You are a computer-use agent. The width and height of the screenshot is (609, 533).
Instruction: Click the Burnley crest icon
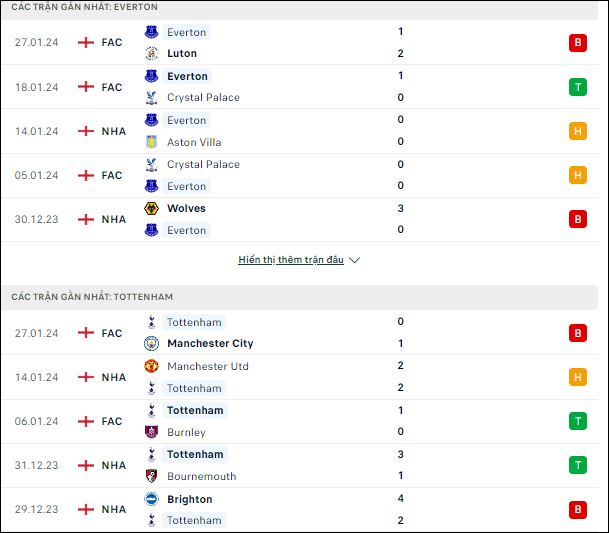(151, 432)
